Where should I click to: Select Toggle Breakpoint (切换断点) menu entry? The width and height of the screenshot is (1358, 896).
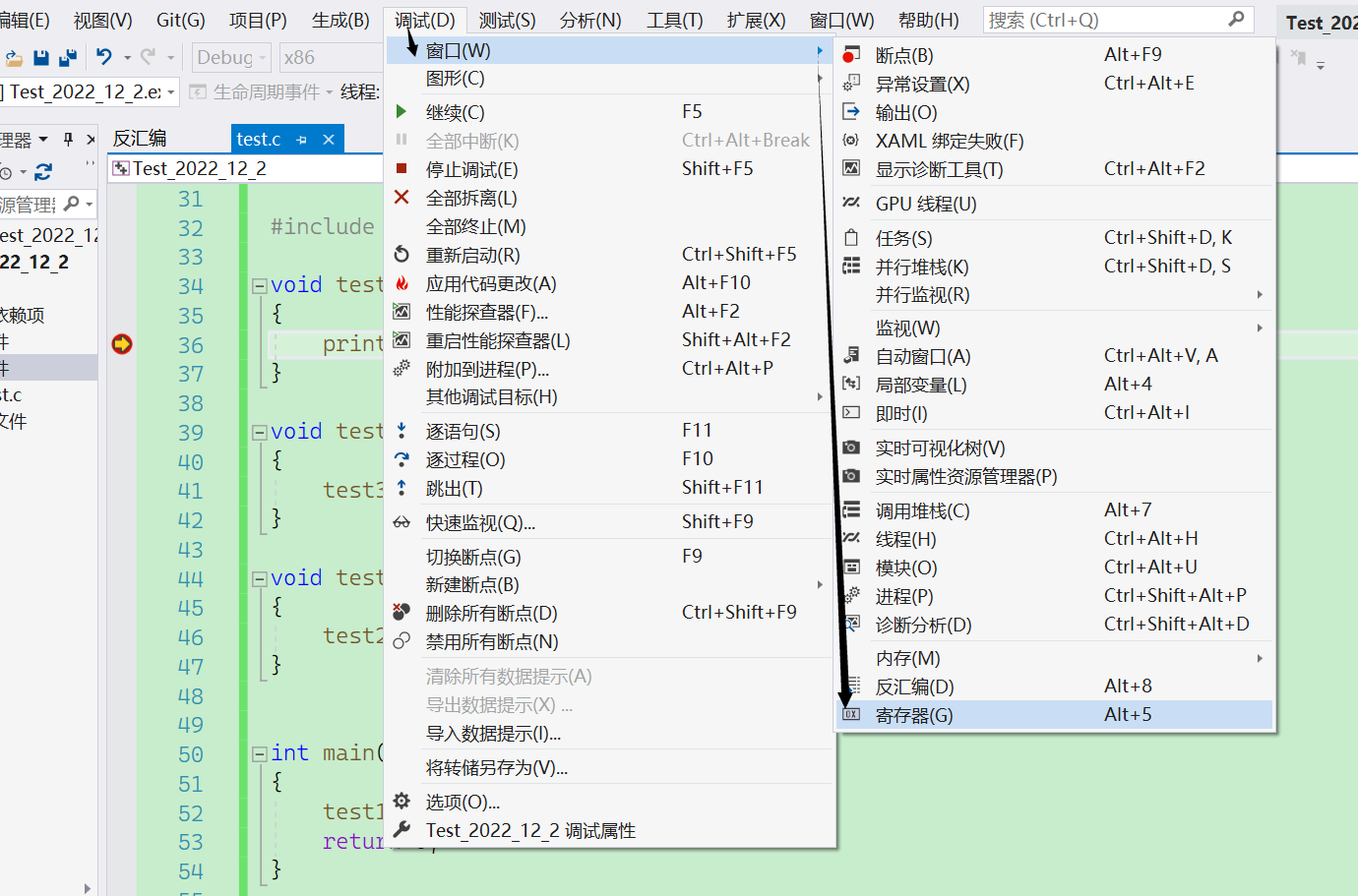point(610,557)
